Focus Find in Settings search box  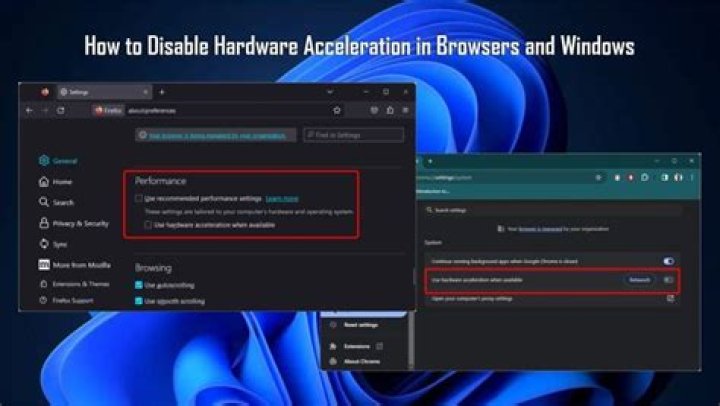pos(354,135)
